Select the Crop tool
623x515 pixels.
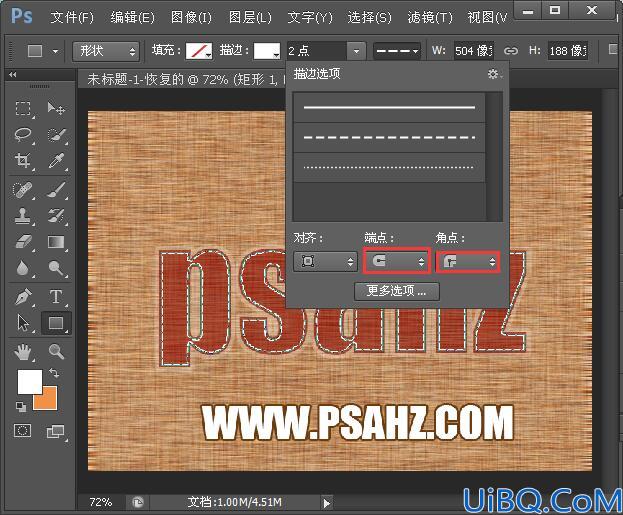coord(23,161)
